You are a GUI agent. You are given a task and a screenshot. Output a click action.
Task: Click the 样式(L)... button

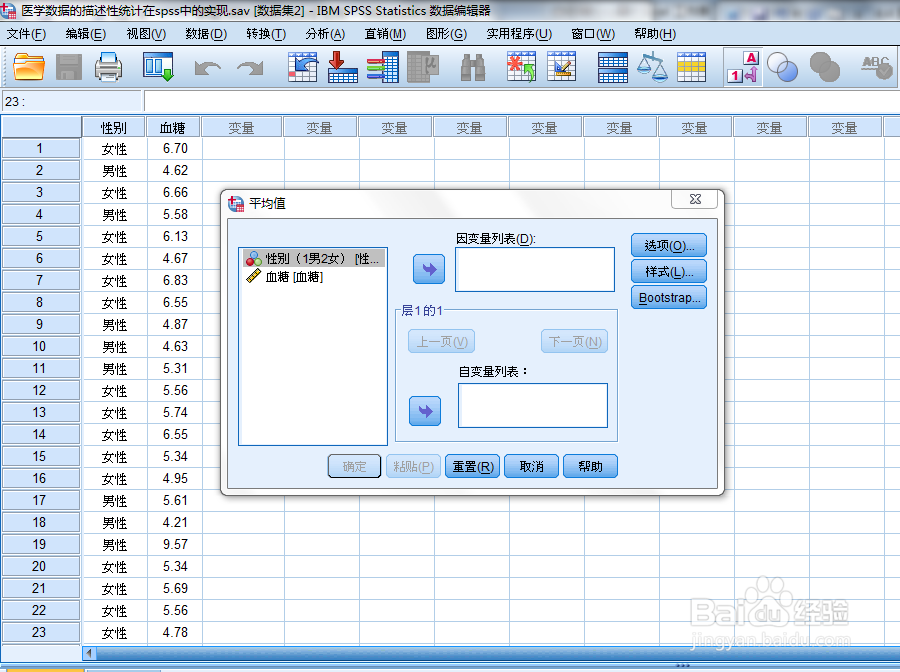(669, 271)
